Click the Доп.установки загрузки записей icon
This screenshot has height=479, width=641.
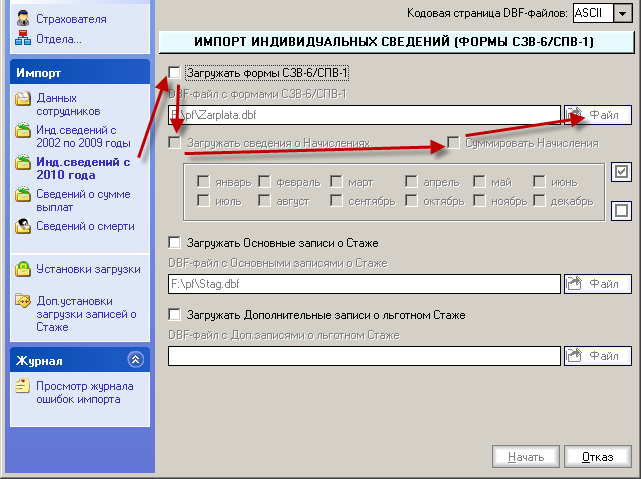point(23,300)
